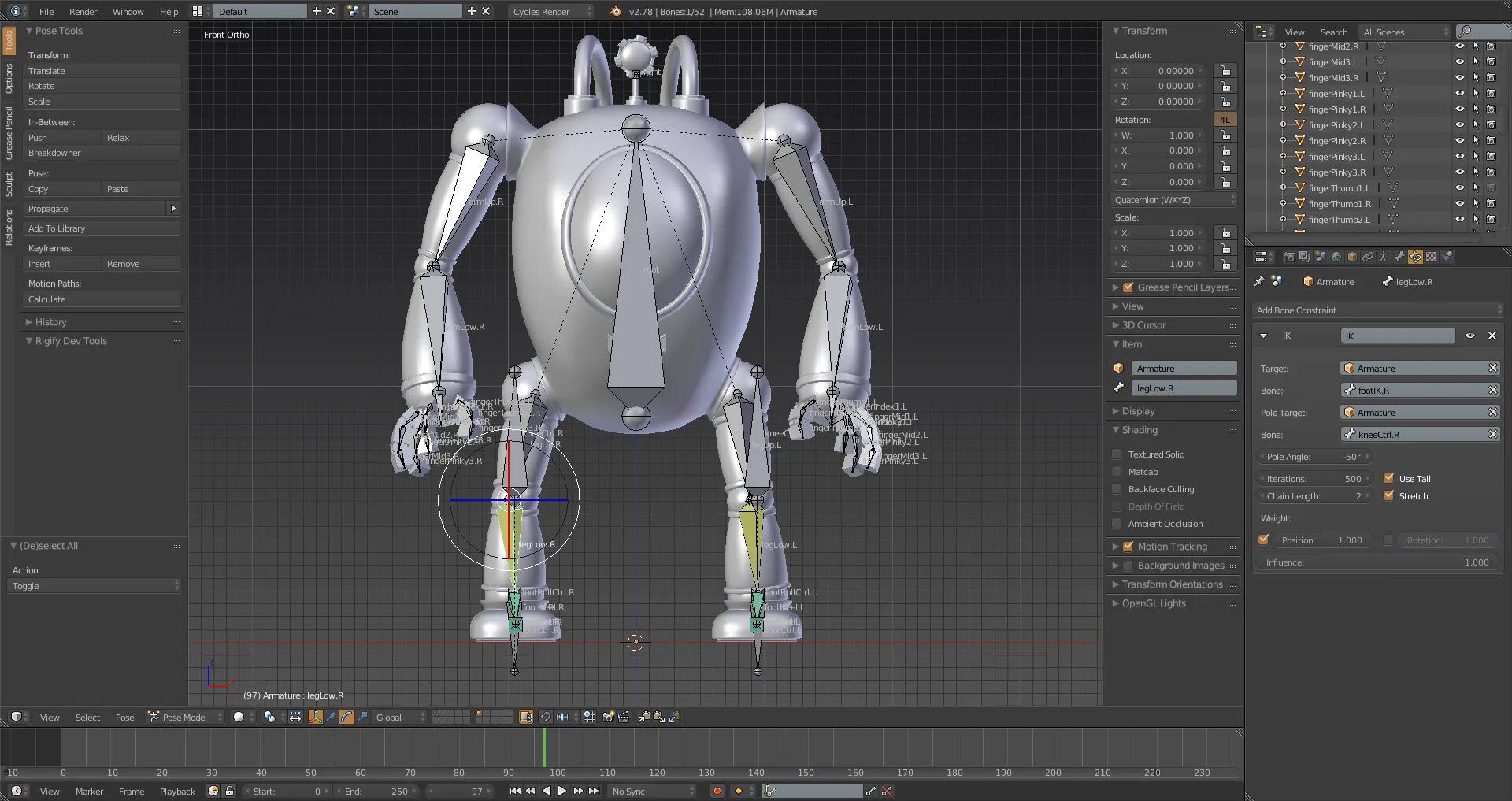Lock the time to other windows icon
This screenshot has height=801, width=1512.
tap(229, 791)
